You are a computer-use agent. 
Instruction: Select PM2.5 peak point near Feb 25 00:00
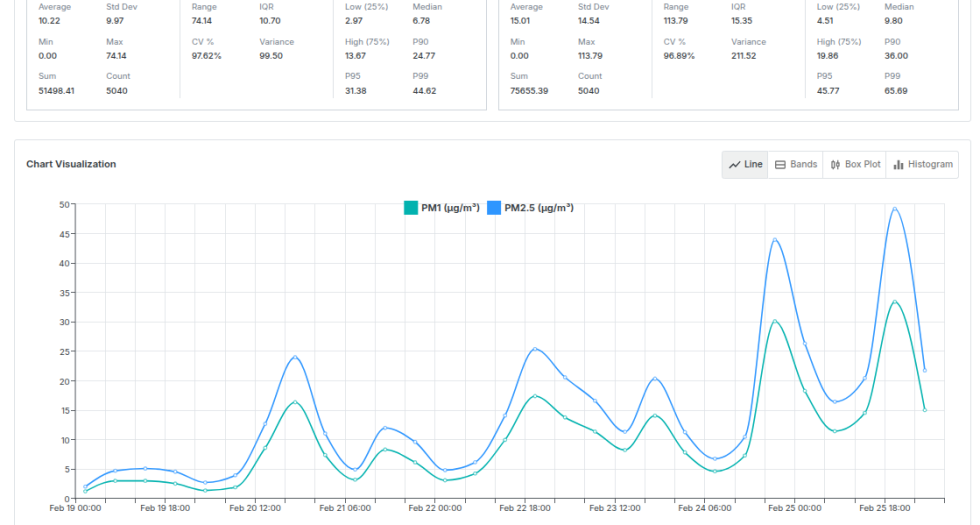775,240
